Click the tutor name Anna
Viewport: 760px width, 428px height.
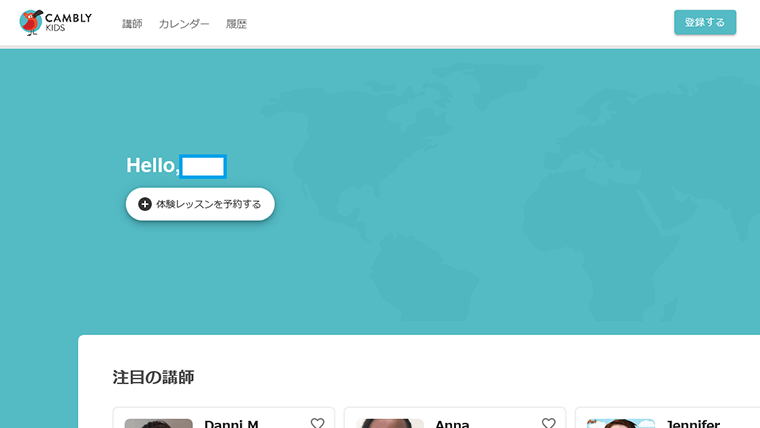click(x=452, y=424)
